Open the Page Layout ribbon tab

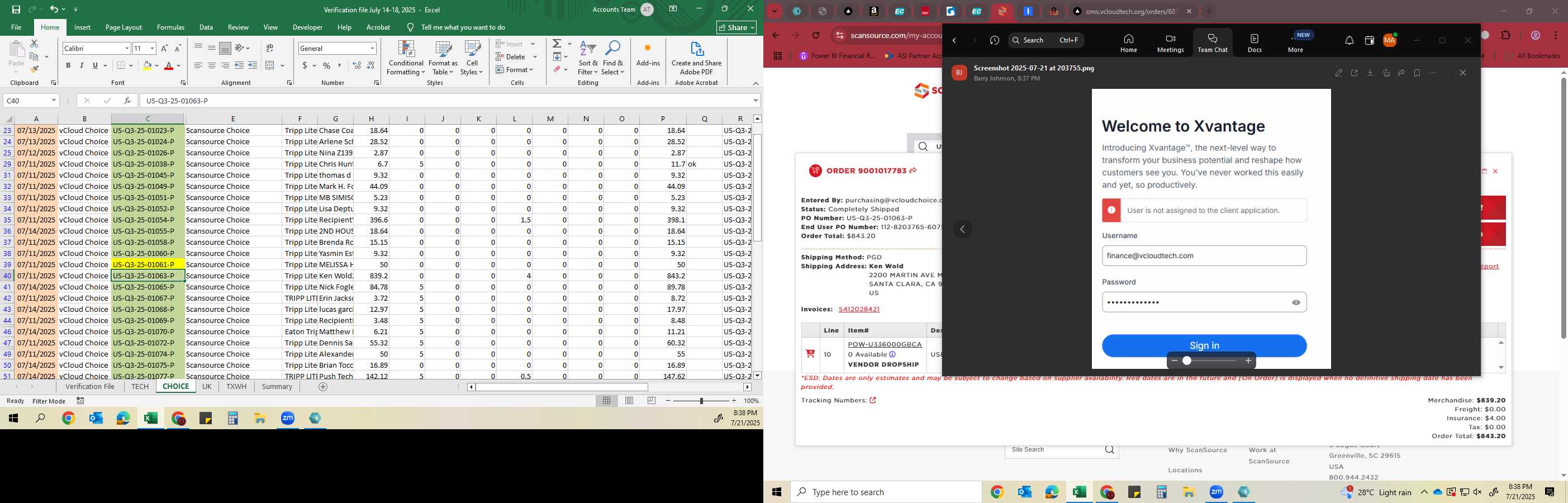pos(123,27)
